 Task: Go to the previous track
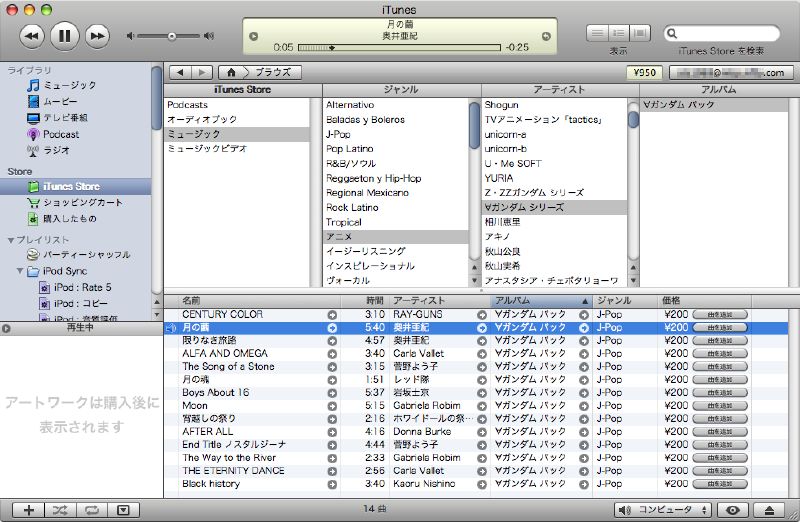point(32,36)
